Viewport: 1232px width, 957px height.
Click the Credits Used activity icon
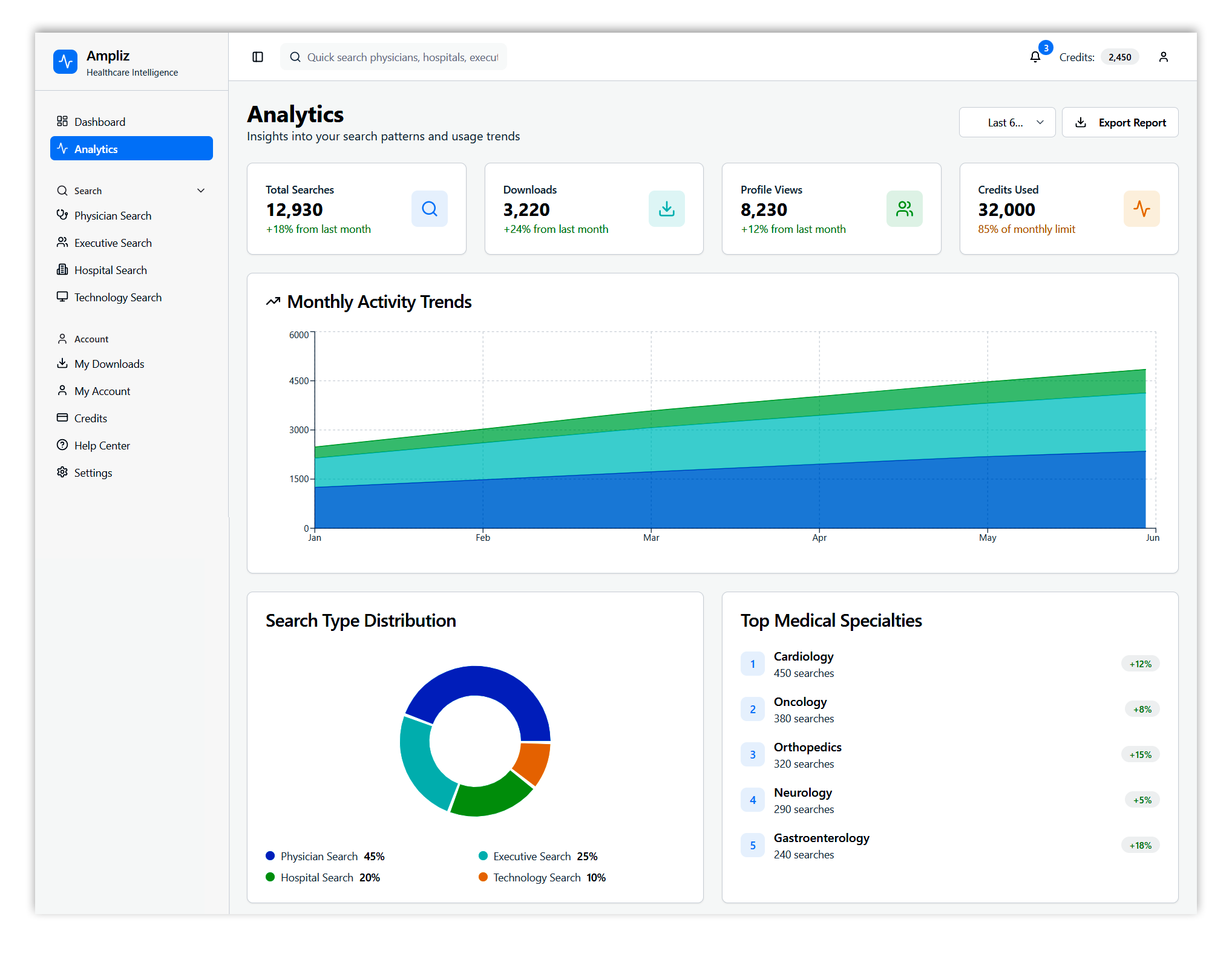click(1141, 209)
